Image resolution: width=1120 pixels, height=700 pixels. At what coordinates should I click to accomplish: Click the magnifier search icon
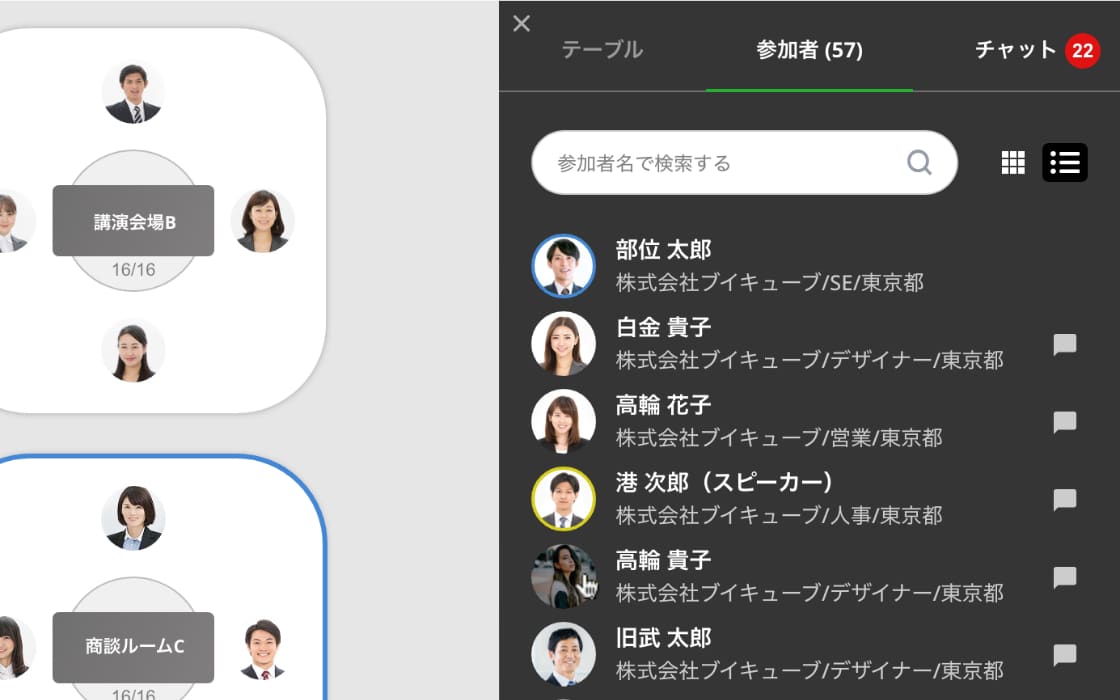click(x=919, y=163)
